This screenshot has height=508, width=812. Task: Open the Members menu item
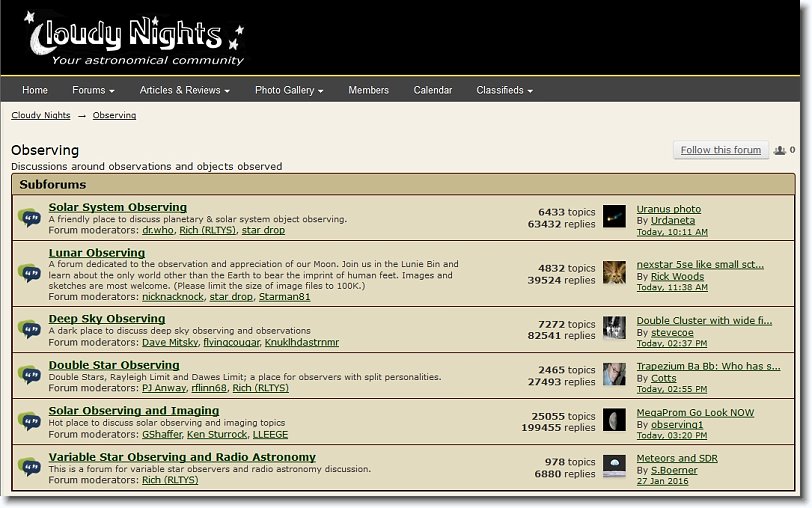tap(368, 90)
